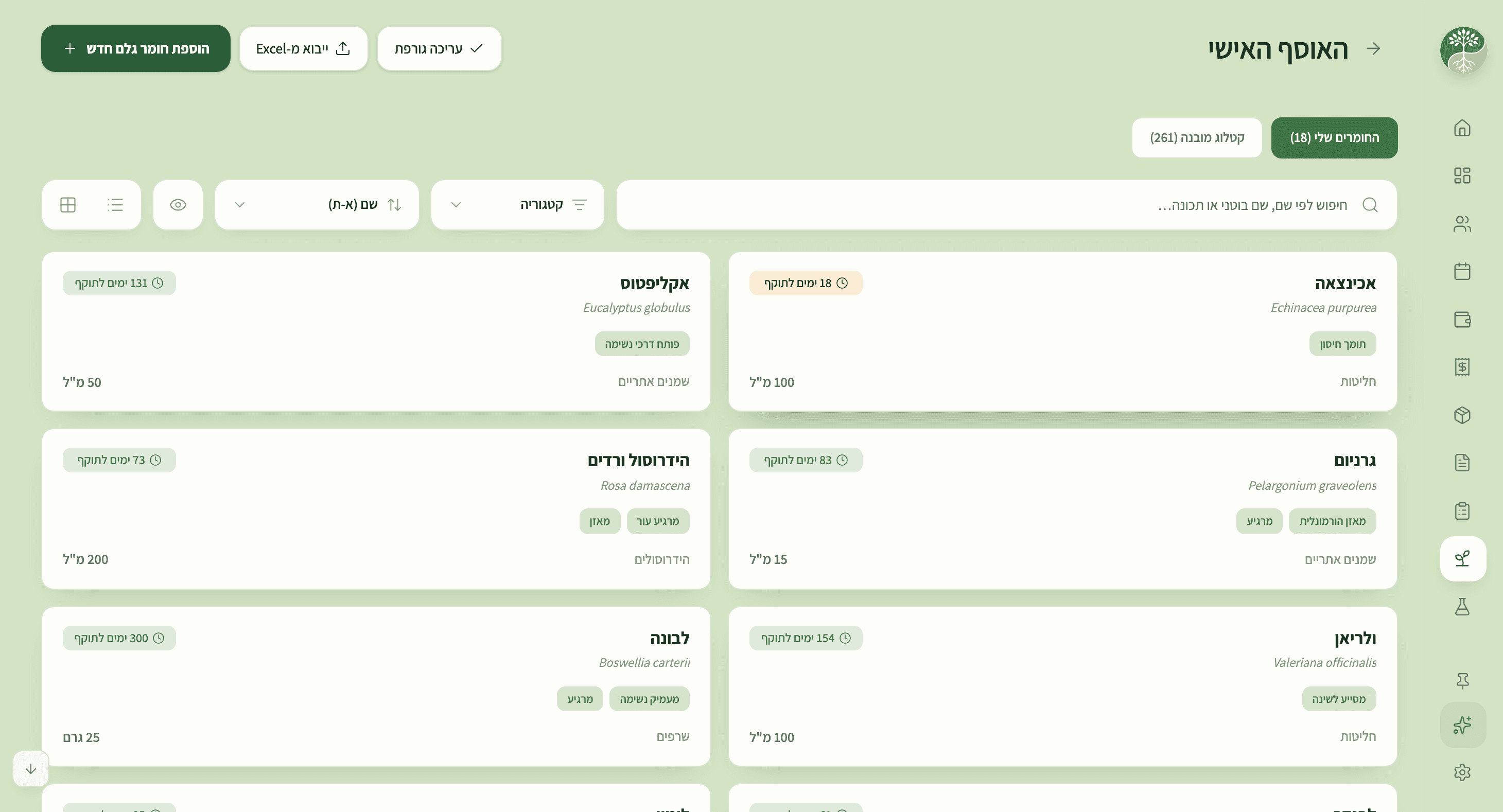Click the 300 ימים לתוקף badge
Viewport: 1503px width, 812px height.
[119, 638]
